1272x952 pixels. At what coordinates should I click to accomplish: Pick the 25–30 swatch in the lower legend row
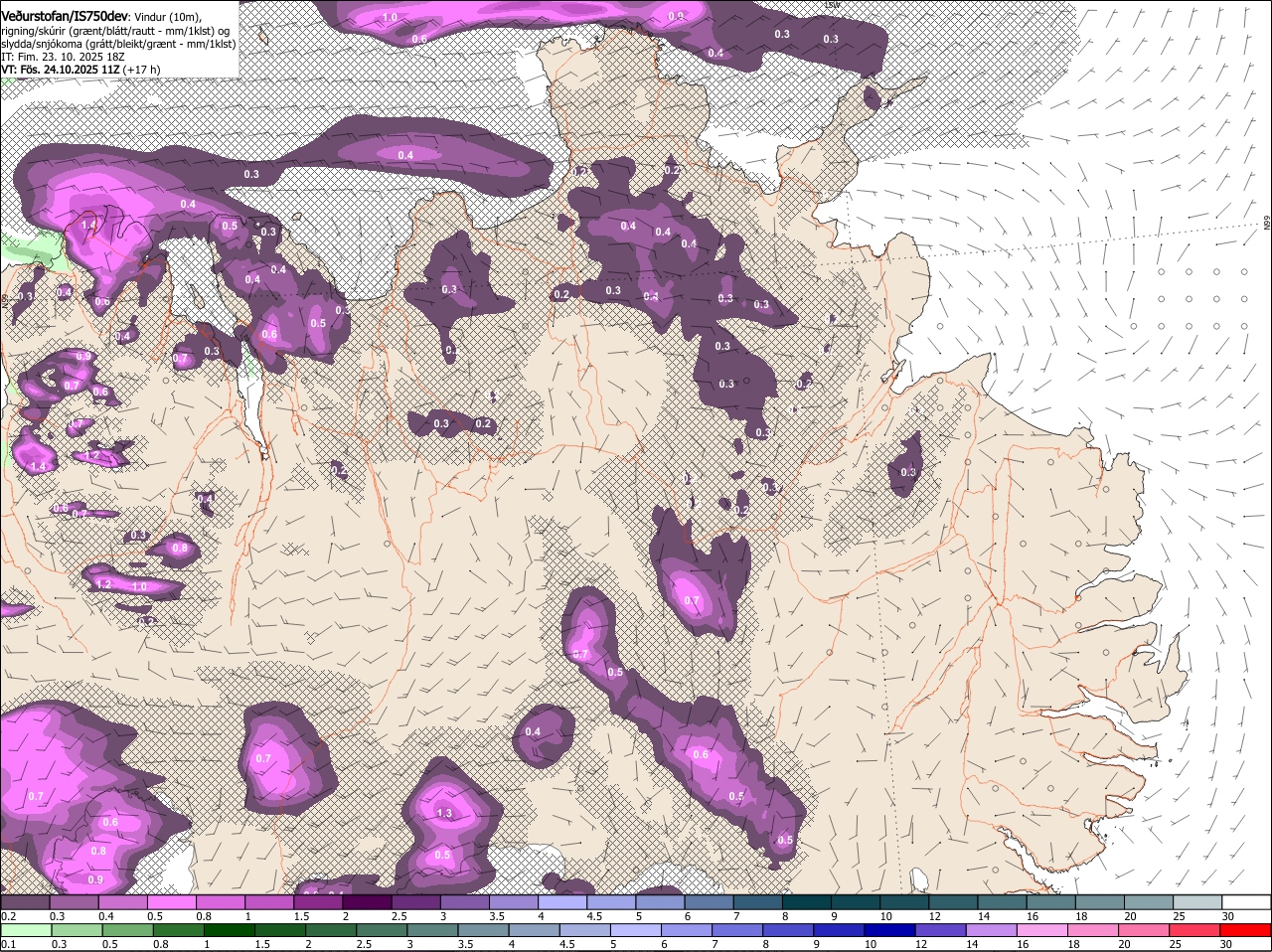[x=1194, y=931]
